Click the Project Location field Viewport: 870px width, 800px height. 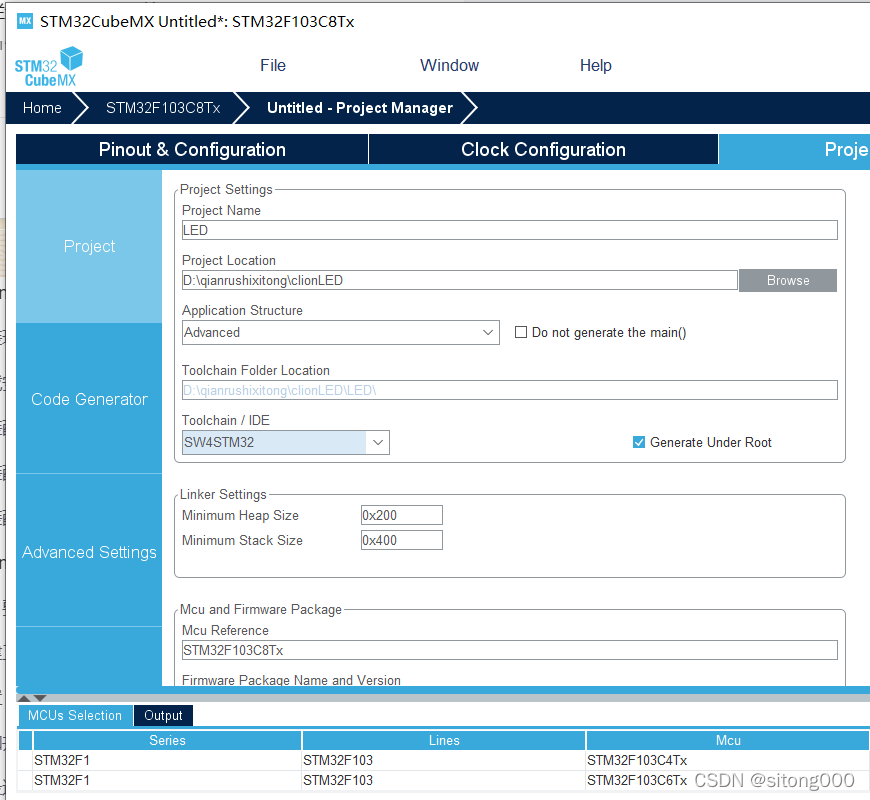pos(459,280)
